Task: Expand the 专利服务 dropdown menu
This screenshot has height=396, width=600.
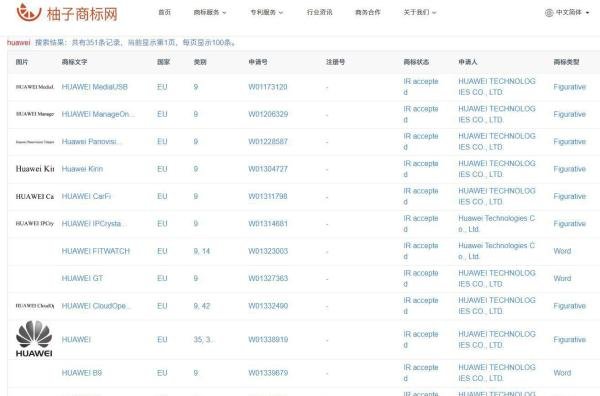Action: coord(267,12)
